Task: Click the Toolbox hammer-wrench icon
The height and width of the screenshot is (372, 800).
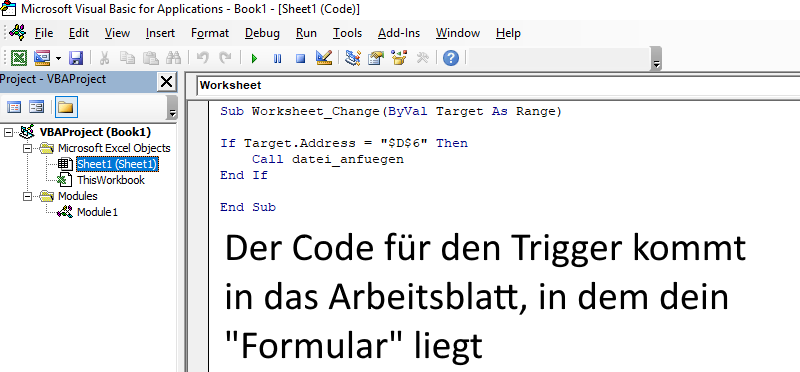Action: click(x=422, y=58)
